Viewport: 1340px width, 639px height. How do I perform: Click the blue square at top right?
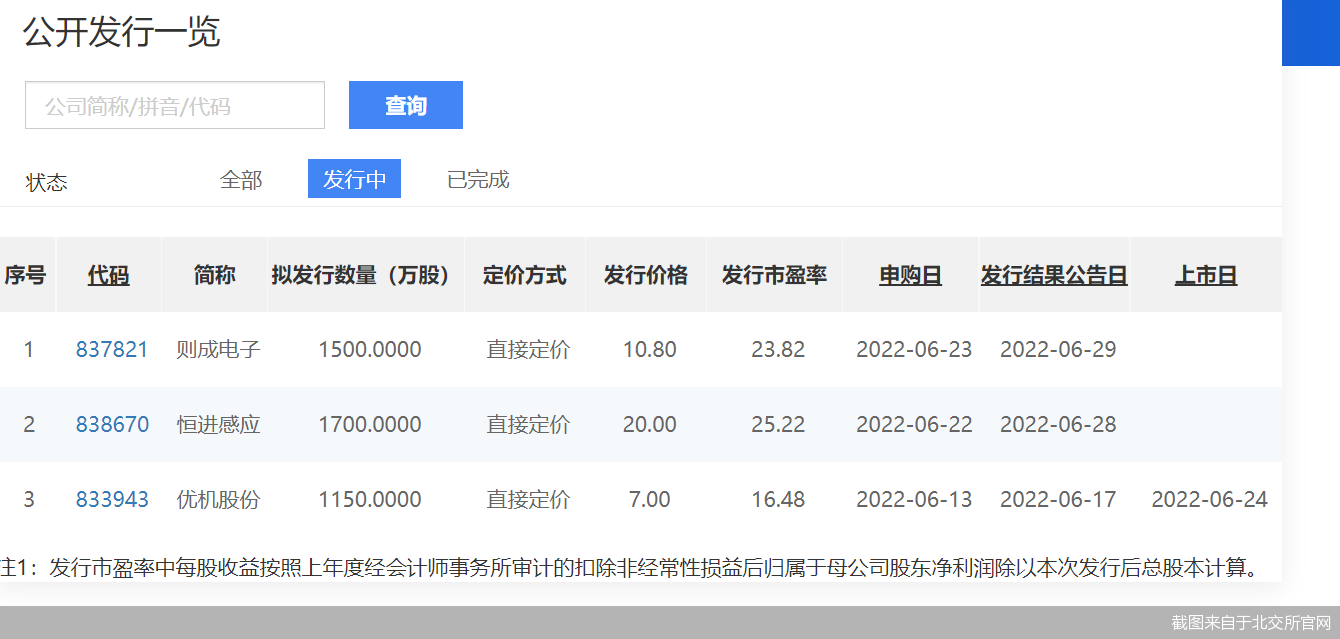coord(1310,33)
